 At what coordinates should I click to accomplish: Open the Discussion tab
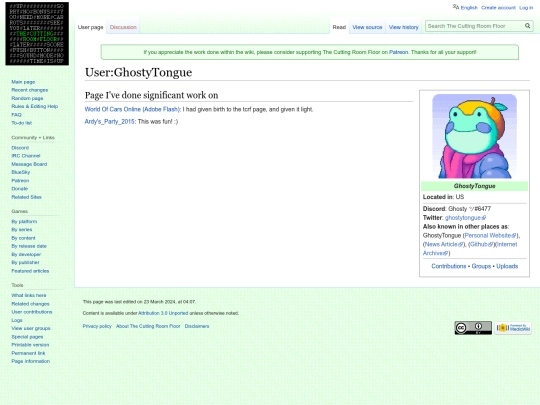[123, 27]
